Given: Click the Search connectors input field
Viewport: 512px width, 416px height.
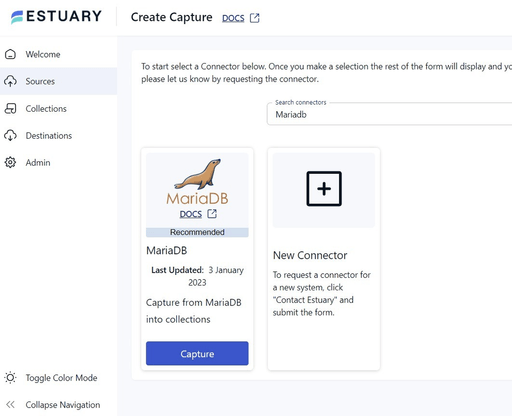Looking at the screenshot, I should [389, 114].
